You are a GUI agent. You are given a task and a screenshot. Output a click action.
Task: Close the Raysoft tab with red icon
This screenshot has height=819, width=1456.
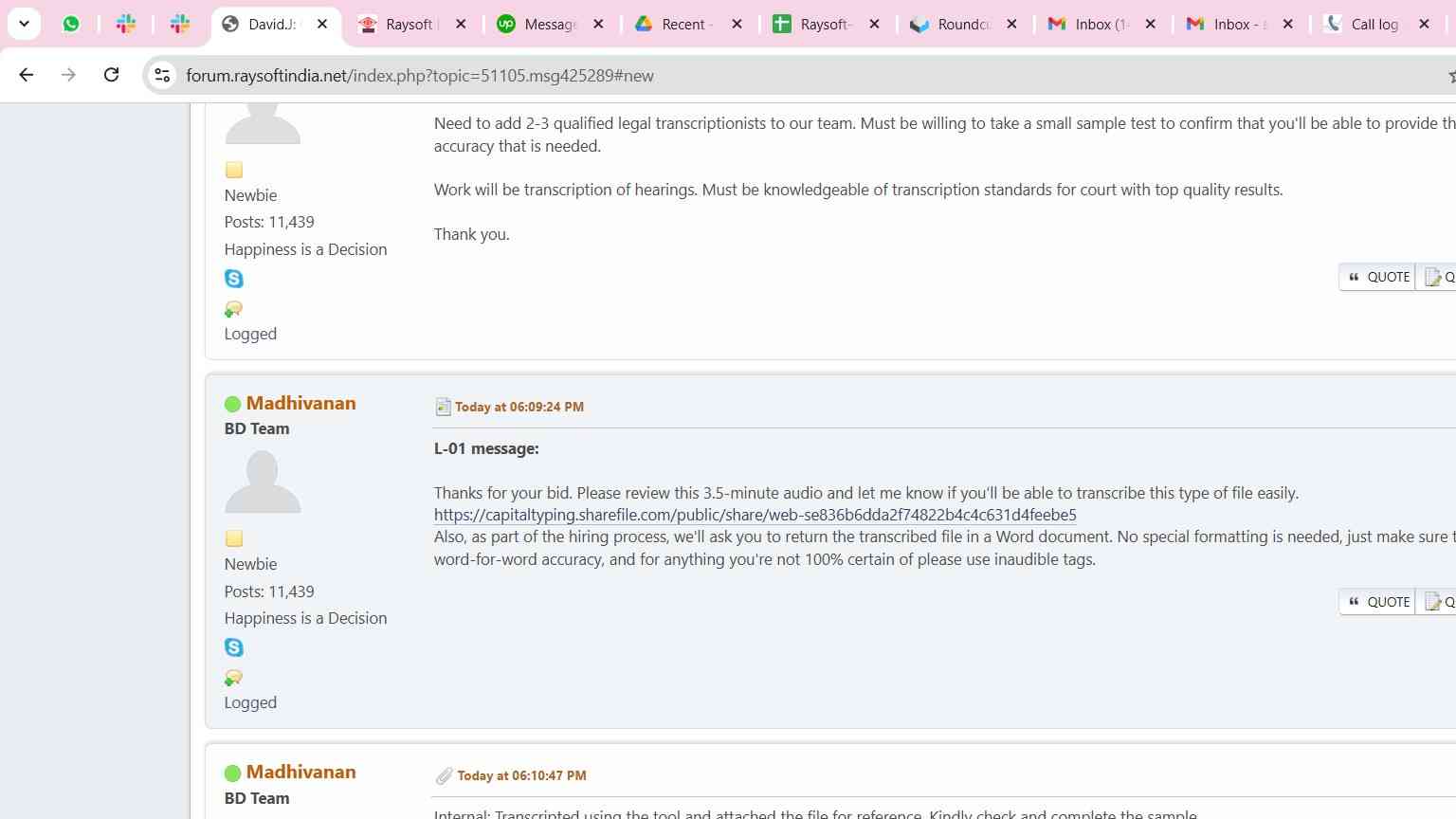[461, 24]
